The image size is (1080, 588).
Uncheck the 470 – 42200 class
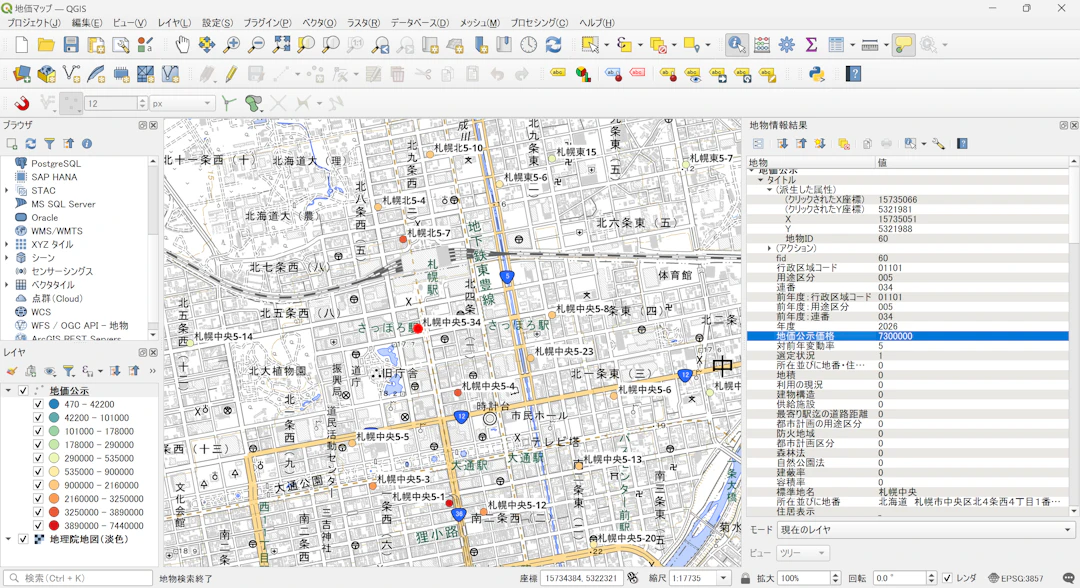(x=38, y=404)
